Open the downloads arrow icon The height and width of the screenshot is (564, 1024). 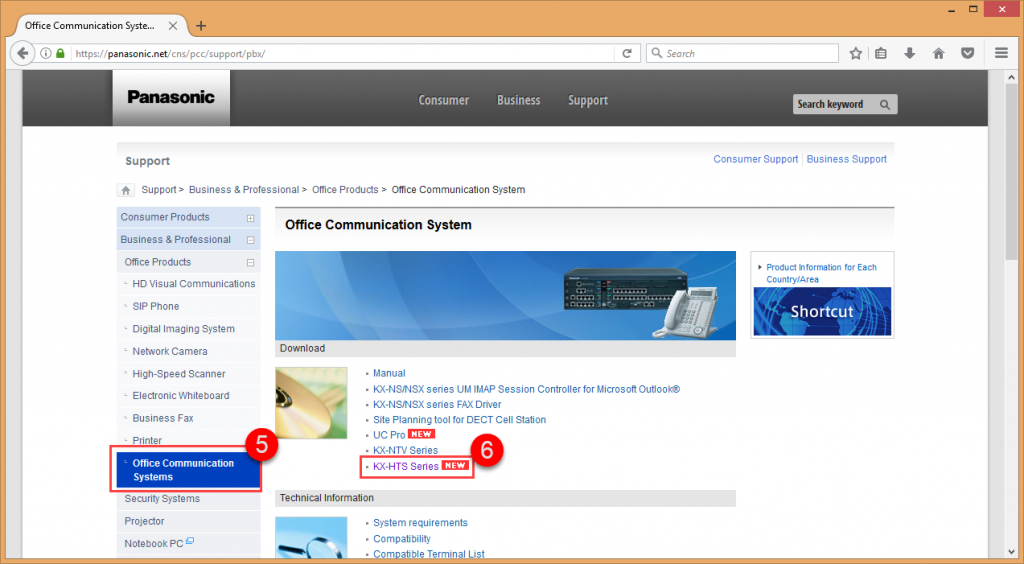[910, 54]
